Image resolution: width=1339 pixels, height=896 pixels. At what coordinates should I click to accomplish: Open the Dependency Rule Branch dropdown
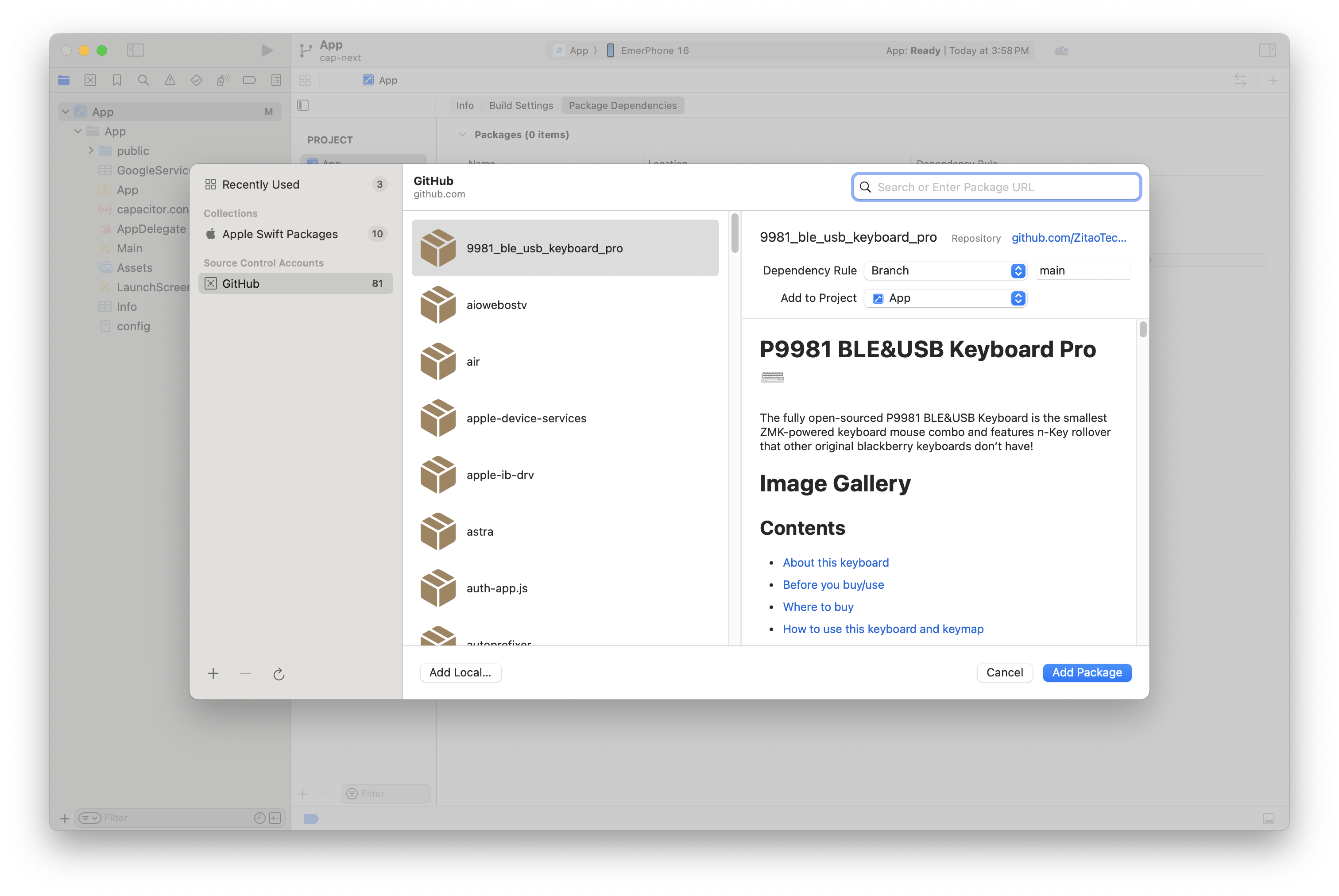point(945,270)
